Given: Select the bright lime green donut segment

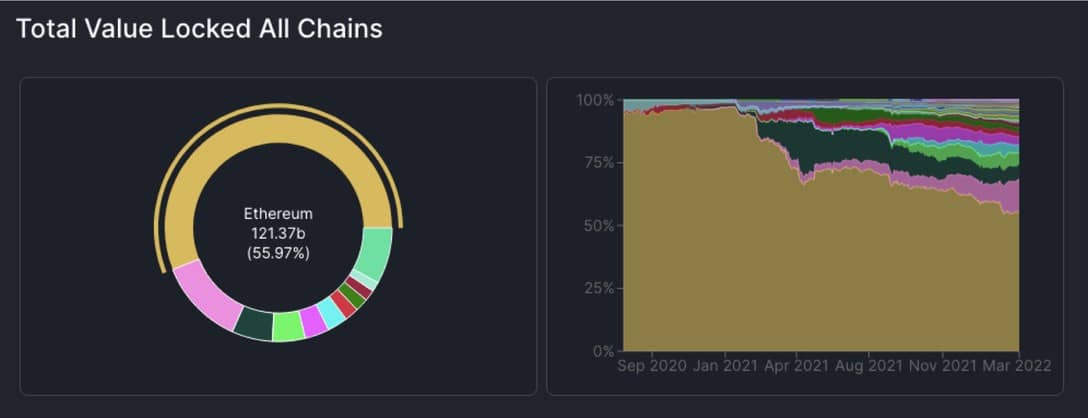Looking at the screenshot, I should [287, 326].
